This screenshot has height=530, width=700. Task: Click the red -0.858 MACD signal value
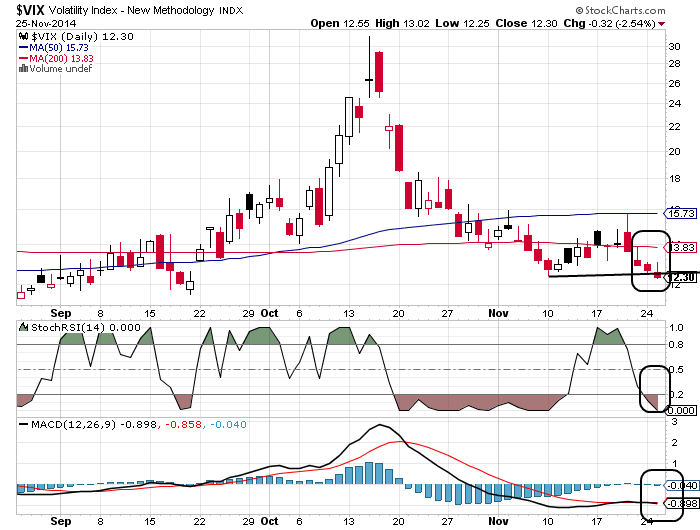tap(183, 424)
